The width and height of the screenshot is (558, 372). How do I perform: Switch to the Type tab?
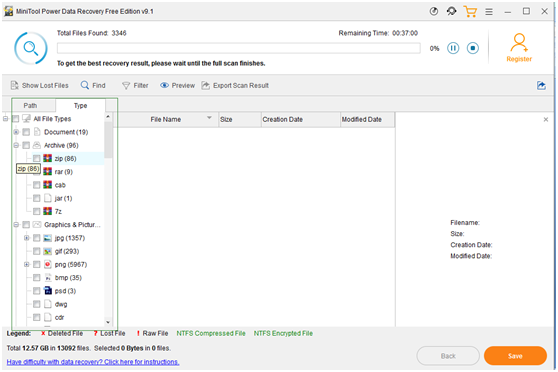pyautogui.click(x=80, y=105)
